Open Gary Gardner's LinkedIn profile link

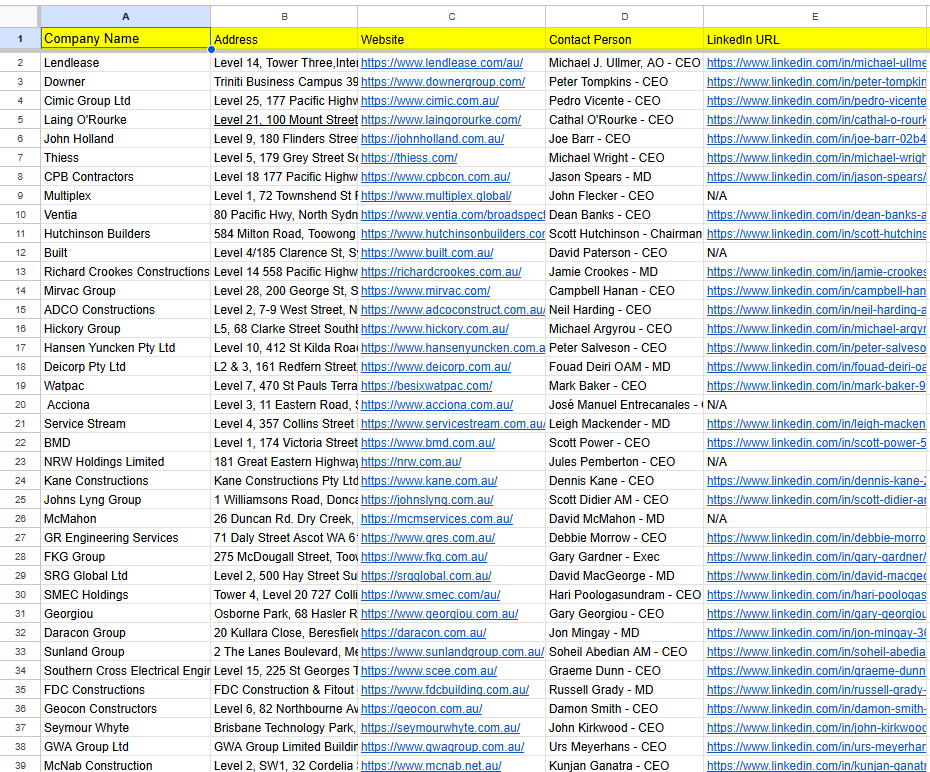click(x=816, y=557)
